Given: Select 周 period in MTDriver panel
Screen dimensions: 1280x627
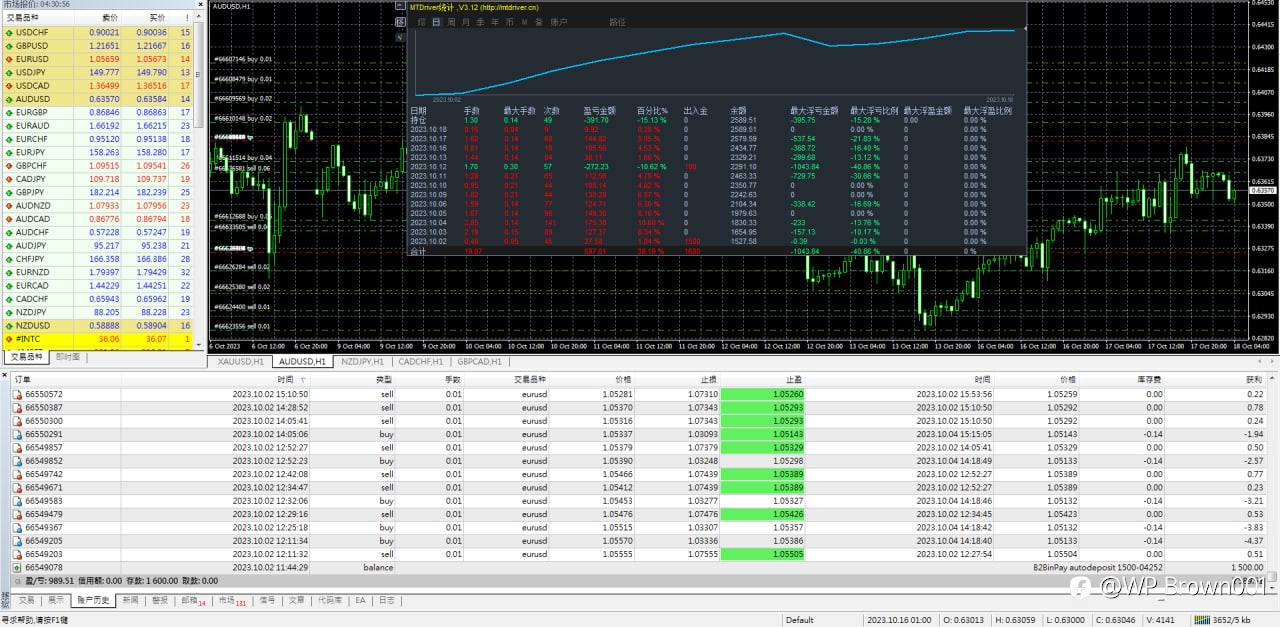Looking at the screenshot, I should (451, 21).
